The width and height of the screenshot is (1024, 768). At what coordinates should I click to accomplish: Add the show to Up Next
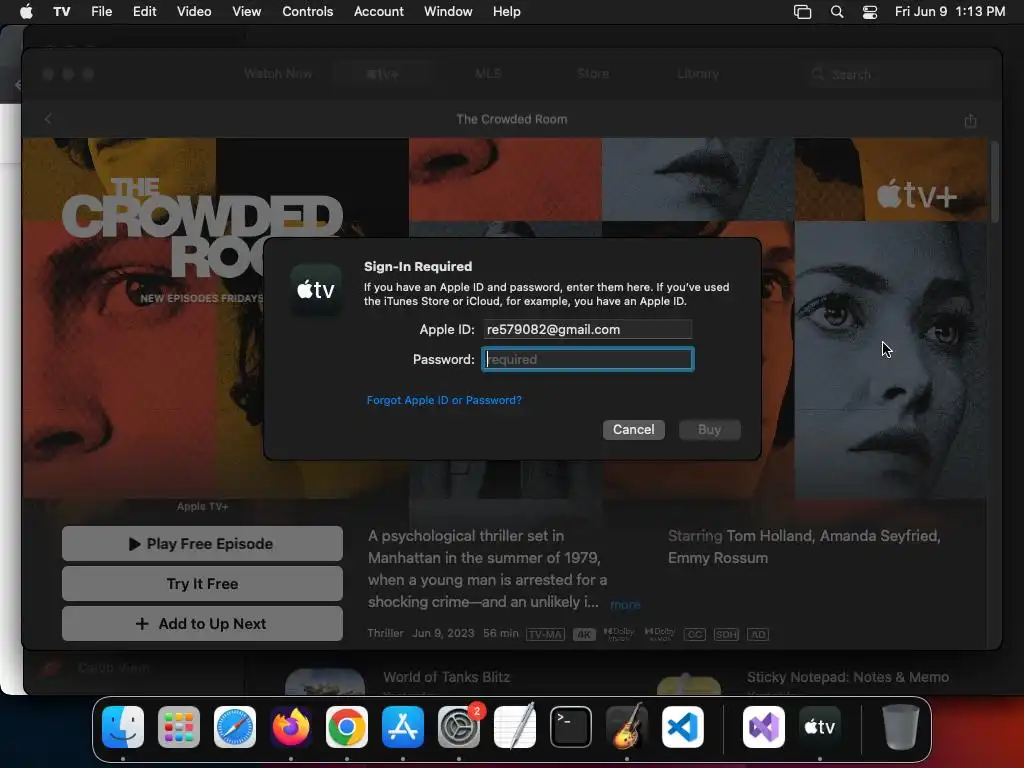[x=202, y=624]
